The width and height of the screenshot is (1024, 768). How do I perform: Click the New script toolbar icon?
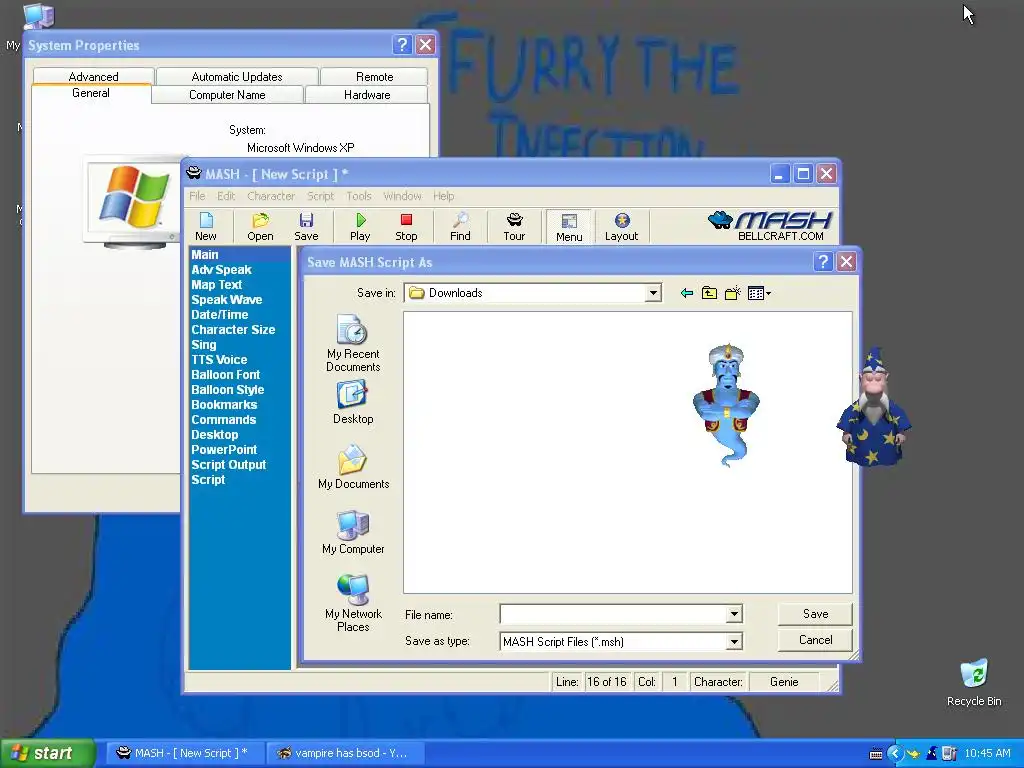pyautogui.click(x=206, y=227)
